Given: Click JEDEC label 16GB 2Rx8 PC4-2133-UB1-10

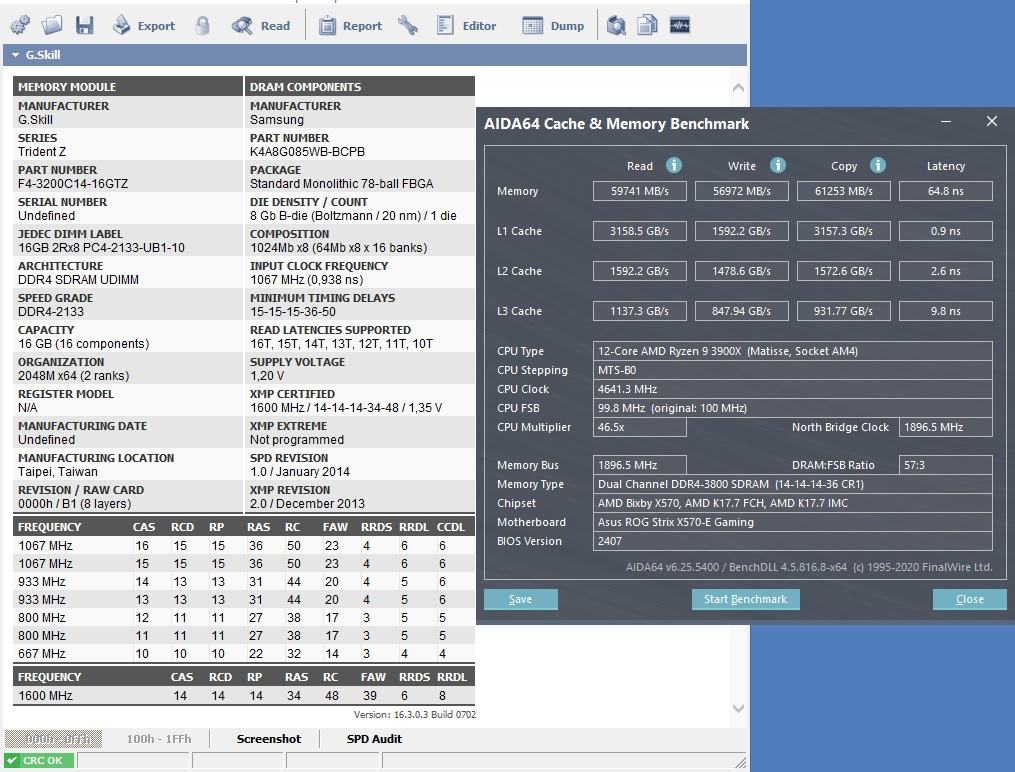Looking at the screenshot, I should pos(101,248).
